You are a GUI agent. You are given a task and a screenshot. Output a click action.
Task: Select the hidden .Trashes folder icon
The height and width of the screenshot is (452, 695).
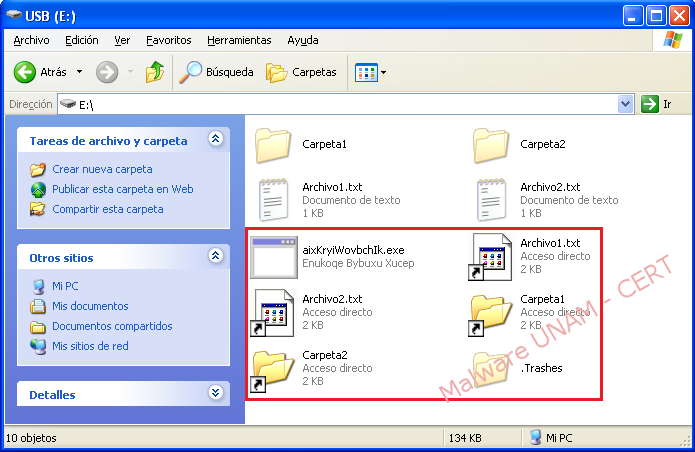coord(490,368)
